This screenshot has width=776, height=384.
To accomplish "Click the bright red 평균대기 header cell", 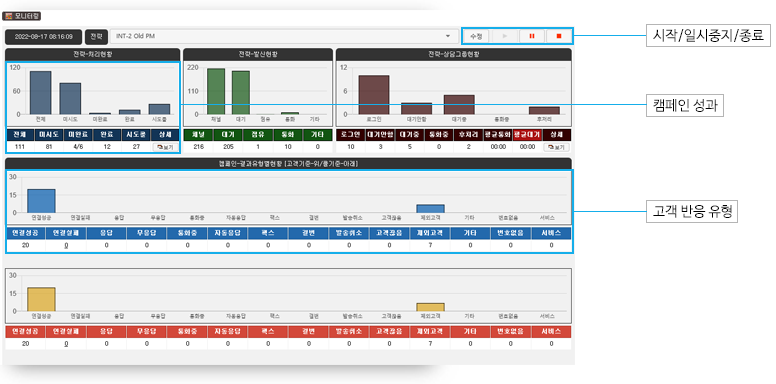I will pyautogui.click(x=527, y=135).
